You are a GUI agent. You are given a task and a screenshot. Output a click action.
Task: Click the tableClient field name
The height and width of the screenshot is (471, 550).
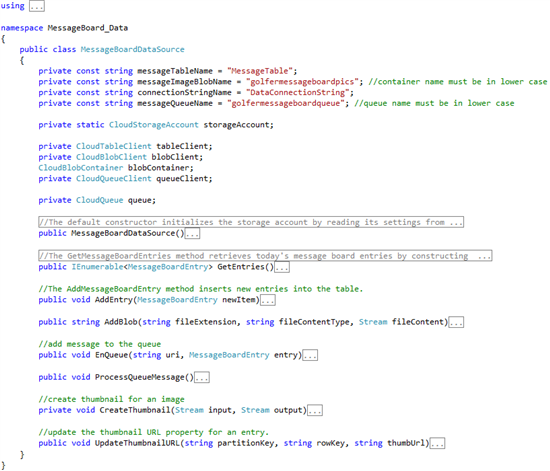tap(182, 146)
